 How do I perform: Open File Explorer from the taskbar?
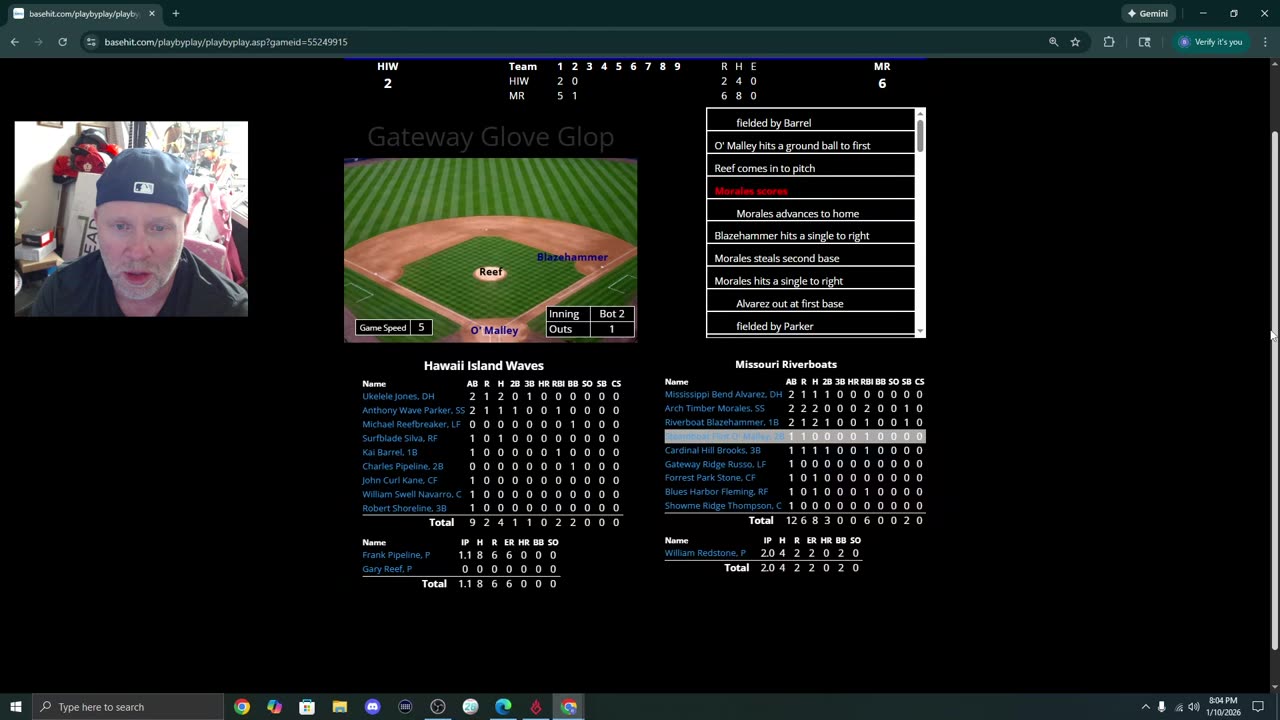(x=340, y=707)
